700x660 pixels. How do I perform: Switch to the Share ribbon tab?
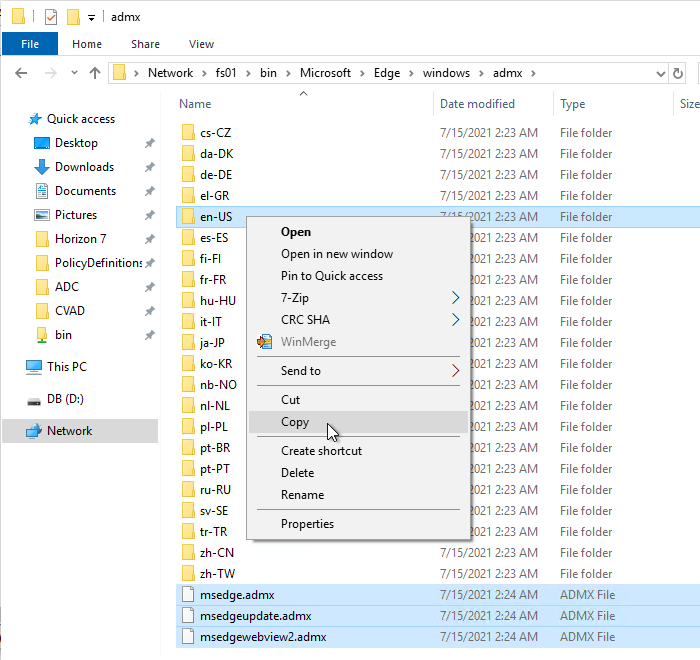coord(145,44)
